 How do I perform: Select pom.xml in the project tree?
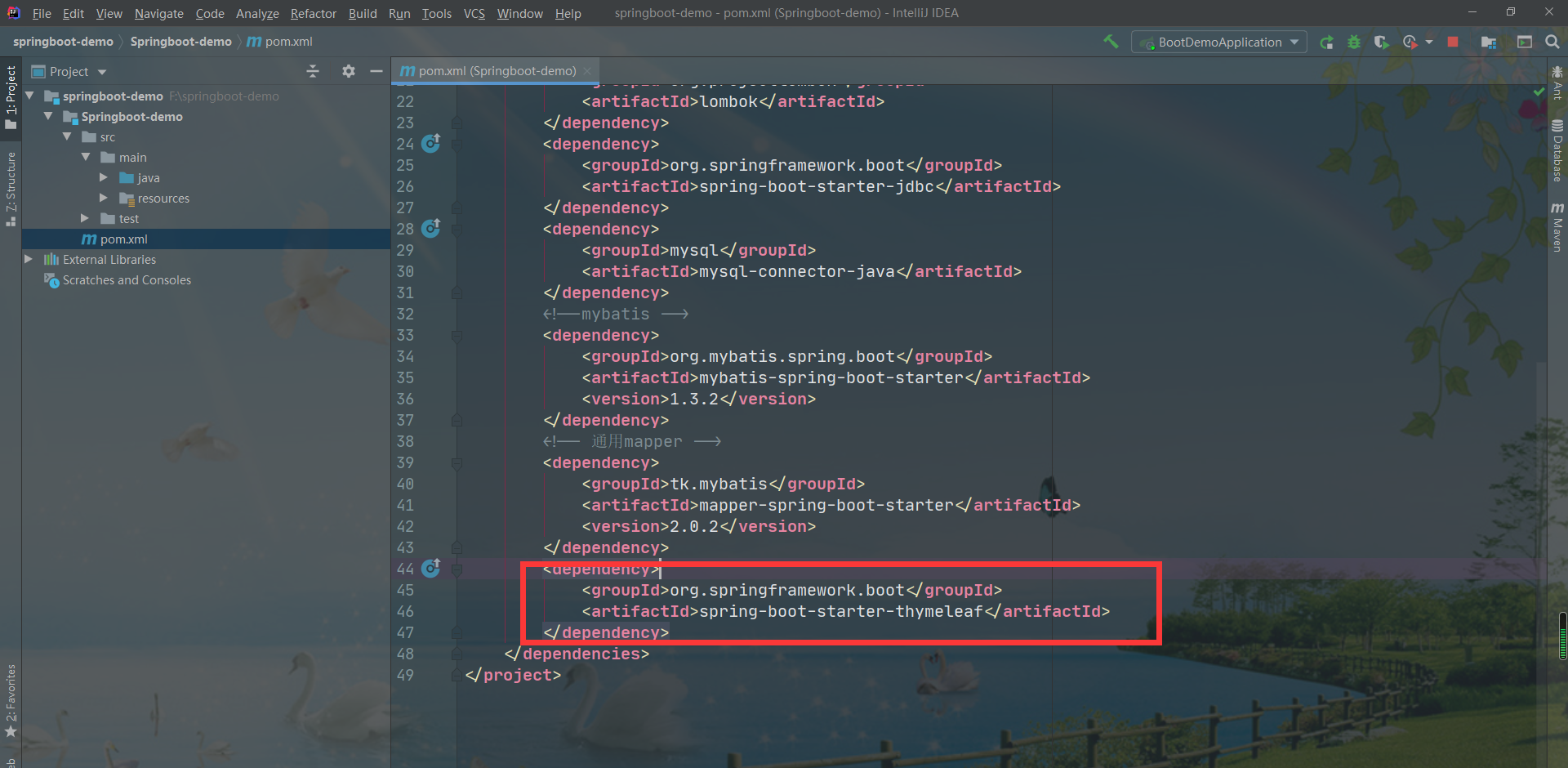tap(207, 239)
